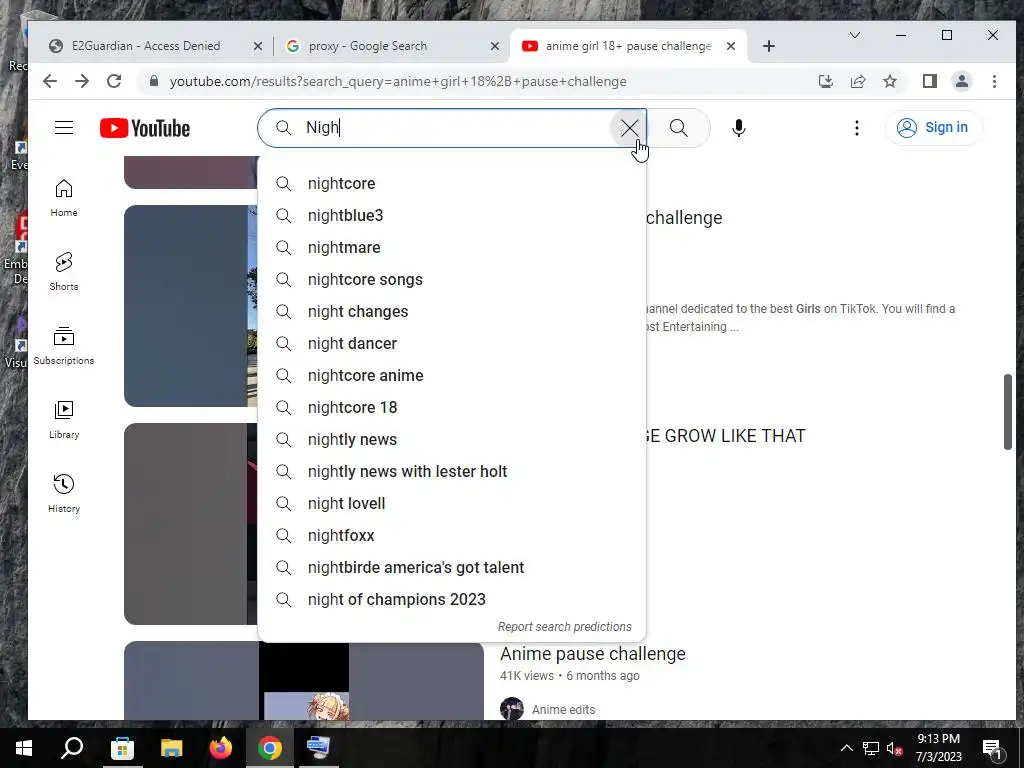Pick the 'nightfoxx' suggestion

(x=451, y=536)
